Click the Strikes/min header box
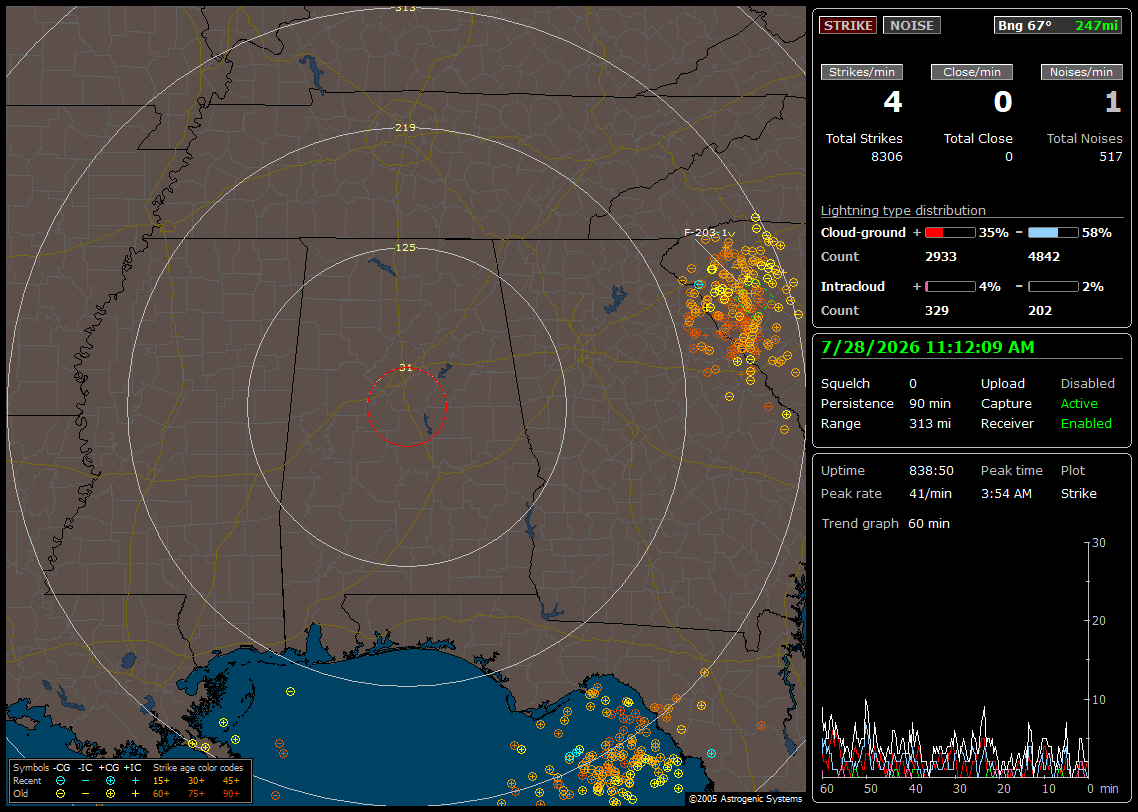The width and height of the screenshot is (1138, 812). click(x=861, y=72)
